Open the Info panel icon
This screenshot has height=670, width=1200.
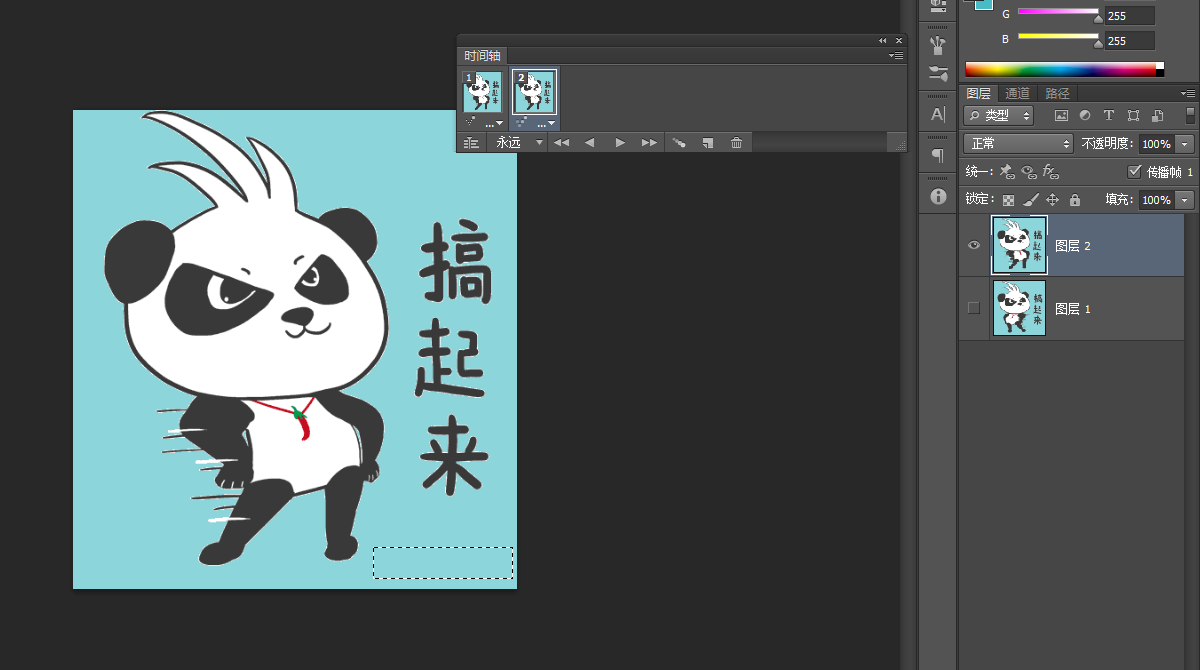click(x=938, y=196)
